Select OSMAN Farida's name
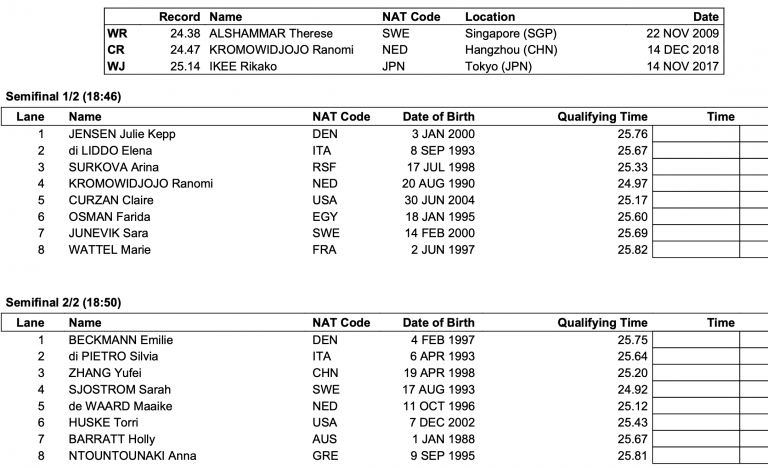 coord(108,217)
